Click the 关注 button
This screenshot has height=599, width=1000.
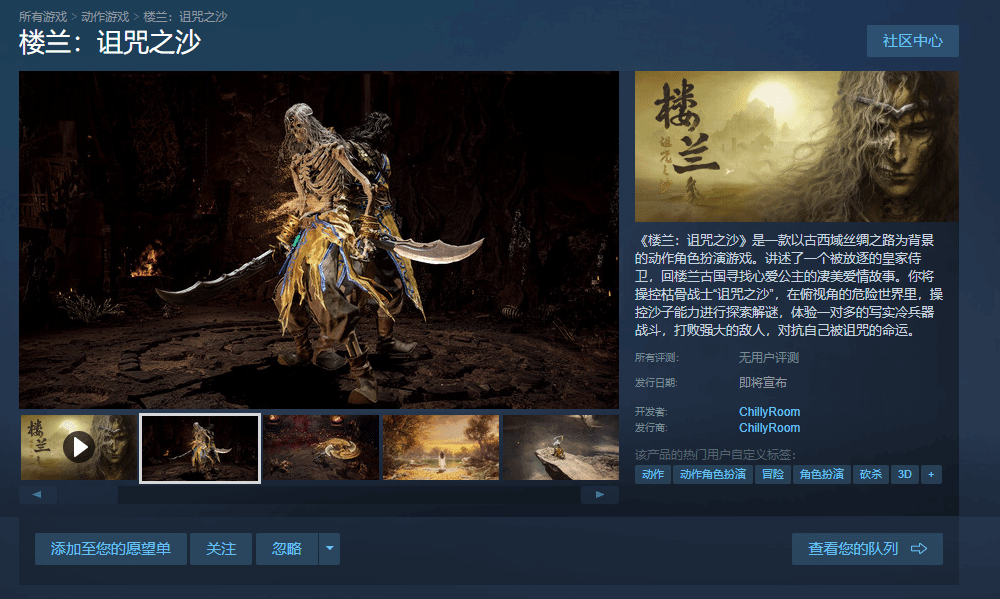pos(221,549)
